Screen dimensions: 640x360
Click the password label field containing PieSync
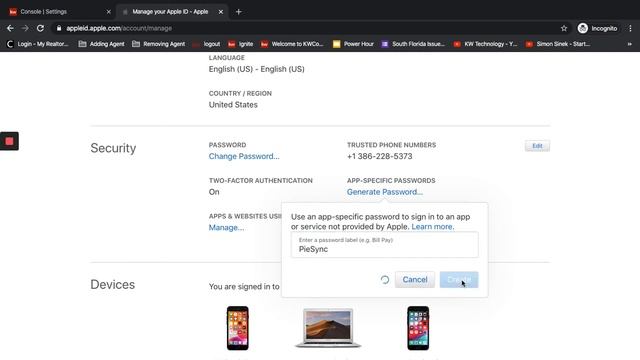coord(384,245)
